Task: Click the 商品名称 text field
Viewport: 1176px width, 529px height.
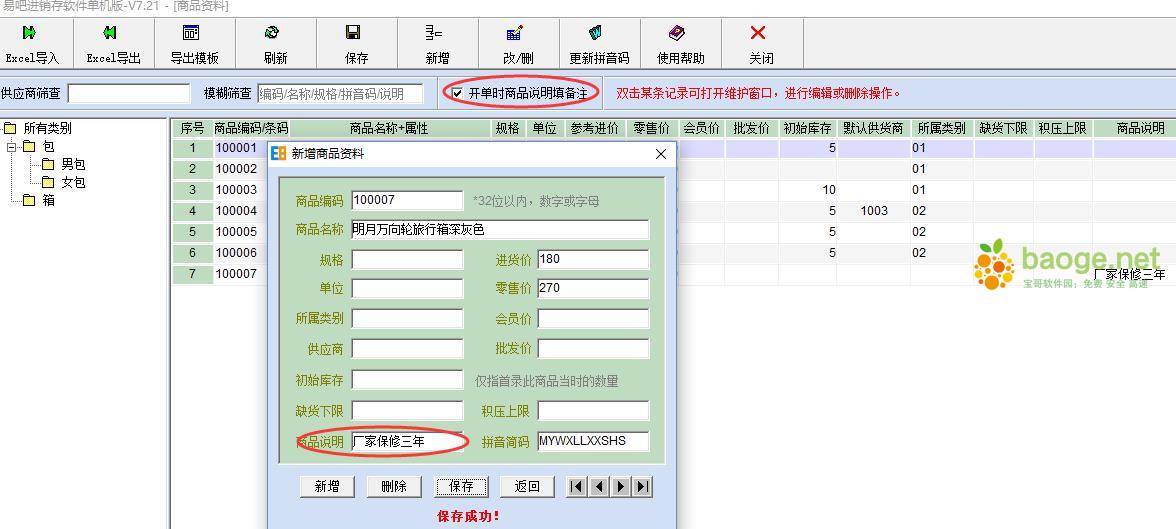Action: pos(500,230)
